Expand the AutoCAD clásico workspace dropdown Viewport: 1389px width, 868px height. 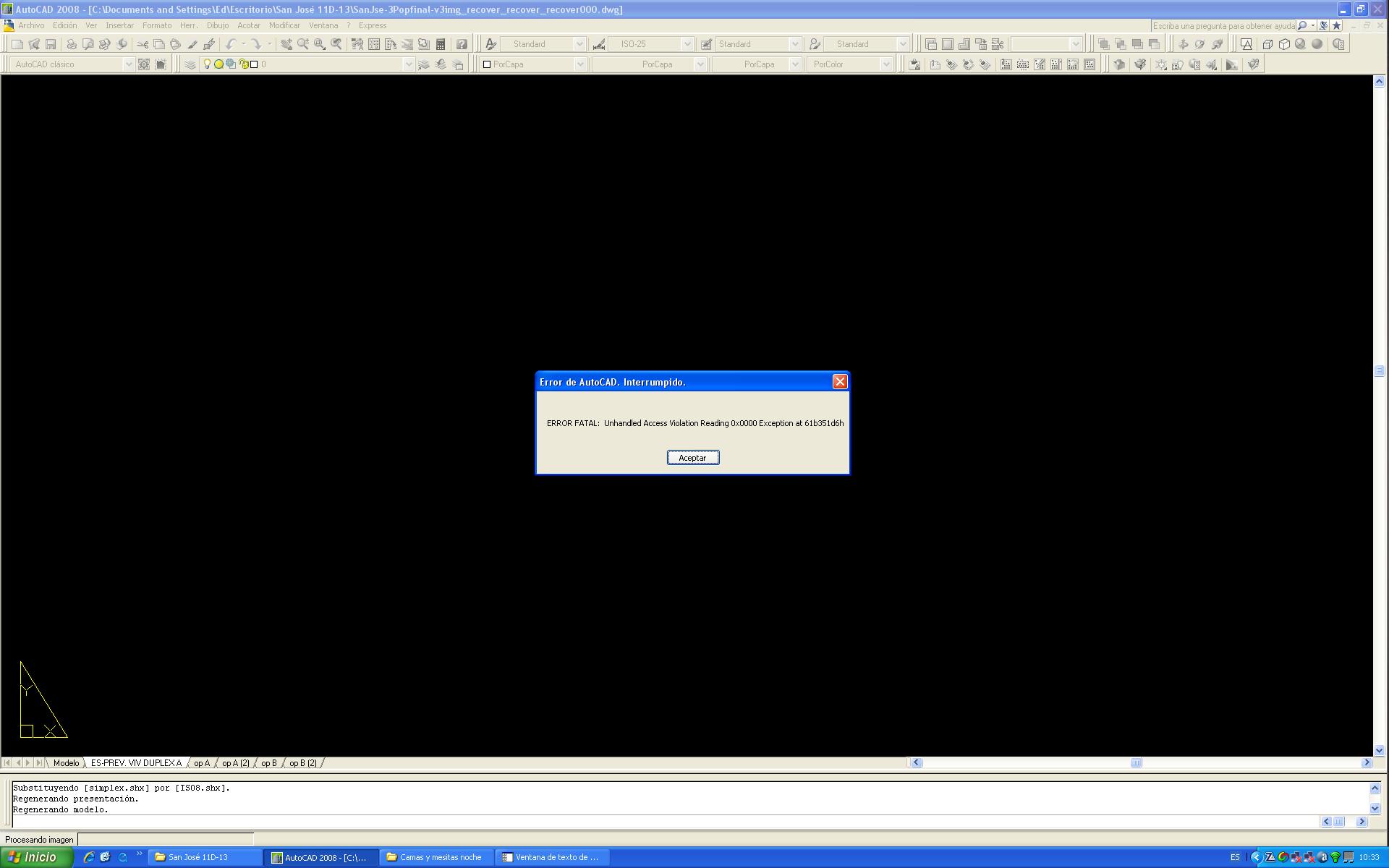click(x=128, y=64)
